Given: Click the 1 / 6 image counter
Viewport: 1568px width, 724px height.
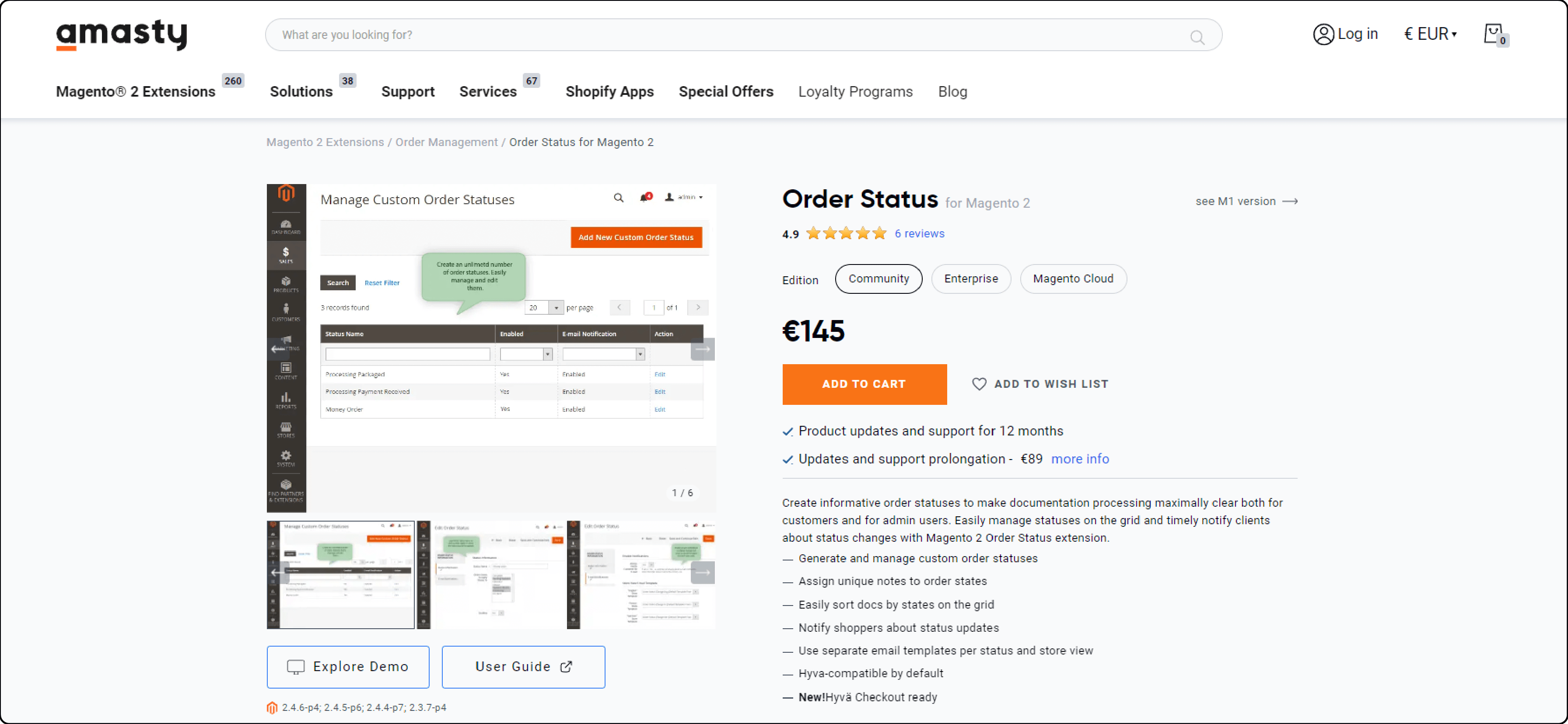Looking at the screenshot, I should pos(682,493).
